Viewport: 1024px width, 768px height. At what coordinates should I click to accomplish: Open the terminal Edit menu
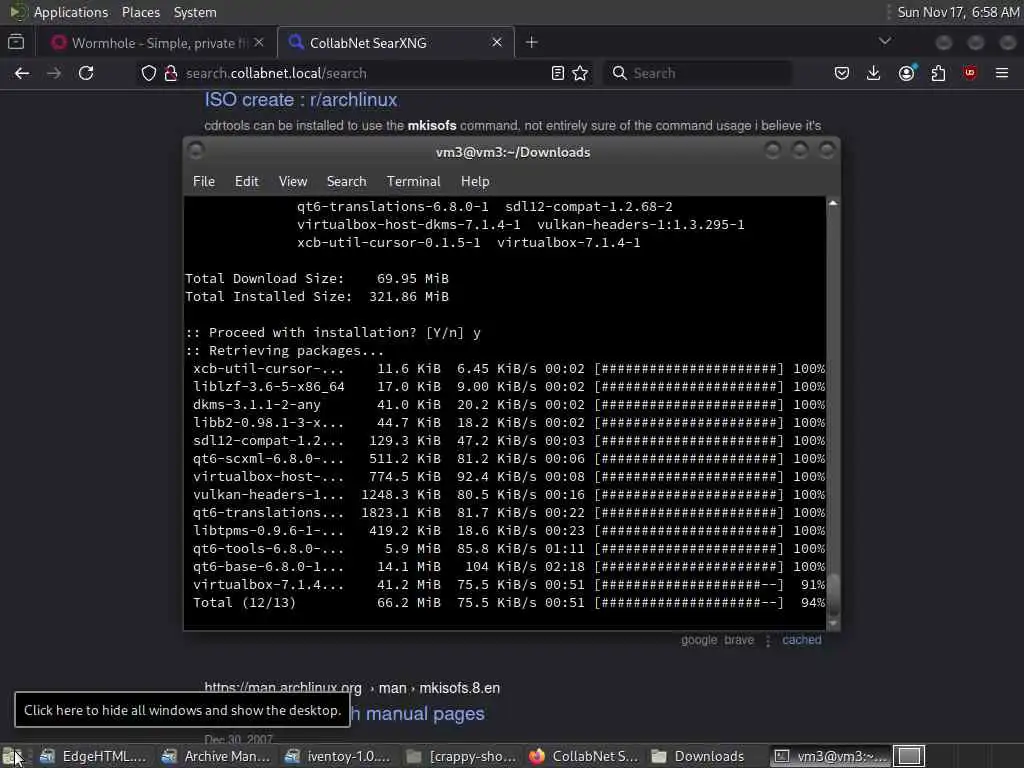tap(247, 182)
